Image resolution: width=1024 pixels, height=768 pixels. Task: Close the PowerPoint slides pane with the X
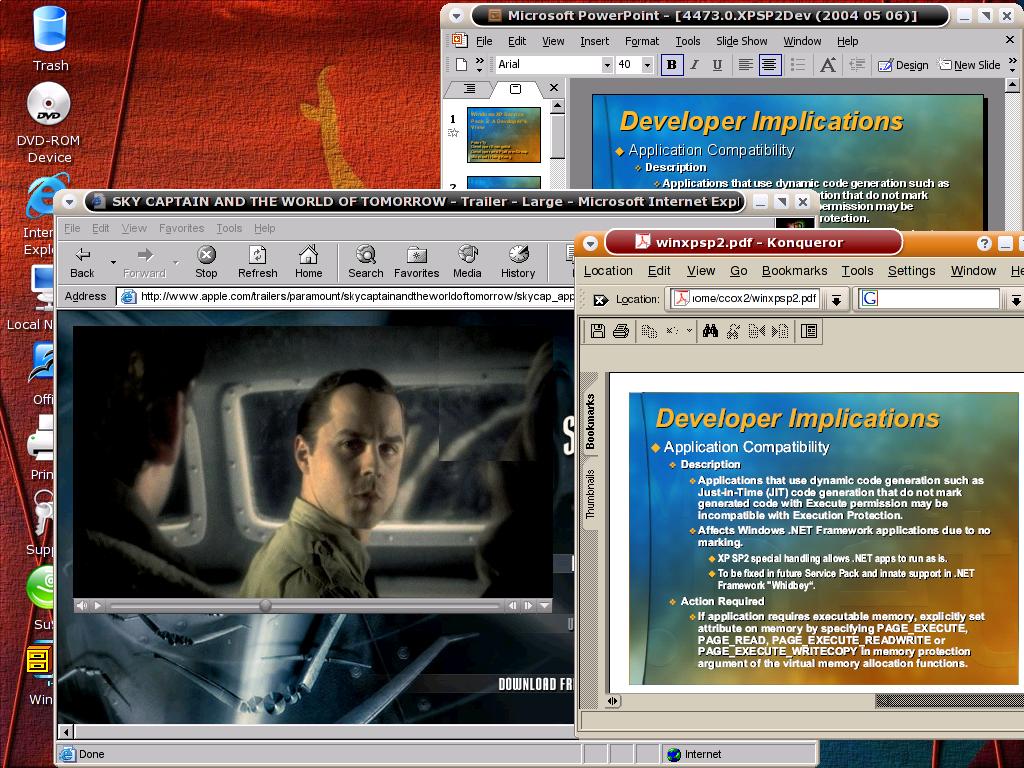(x=554, y=88)
